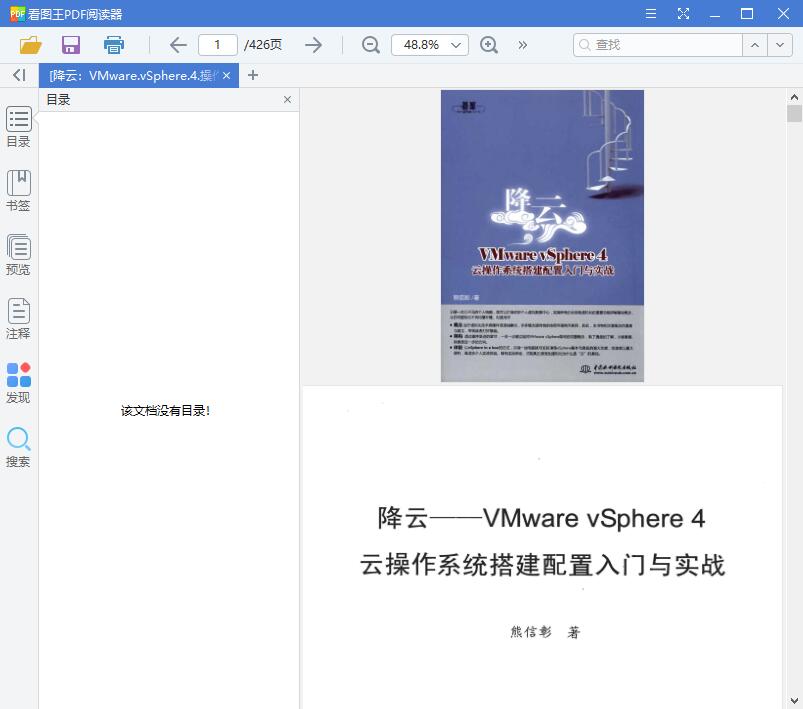803x709 pixels.
Task: Open the 书签 bookmarks sidebar
Action: tap(18, 191)
